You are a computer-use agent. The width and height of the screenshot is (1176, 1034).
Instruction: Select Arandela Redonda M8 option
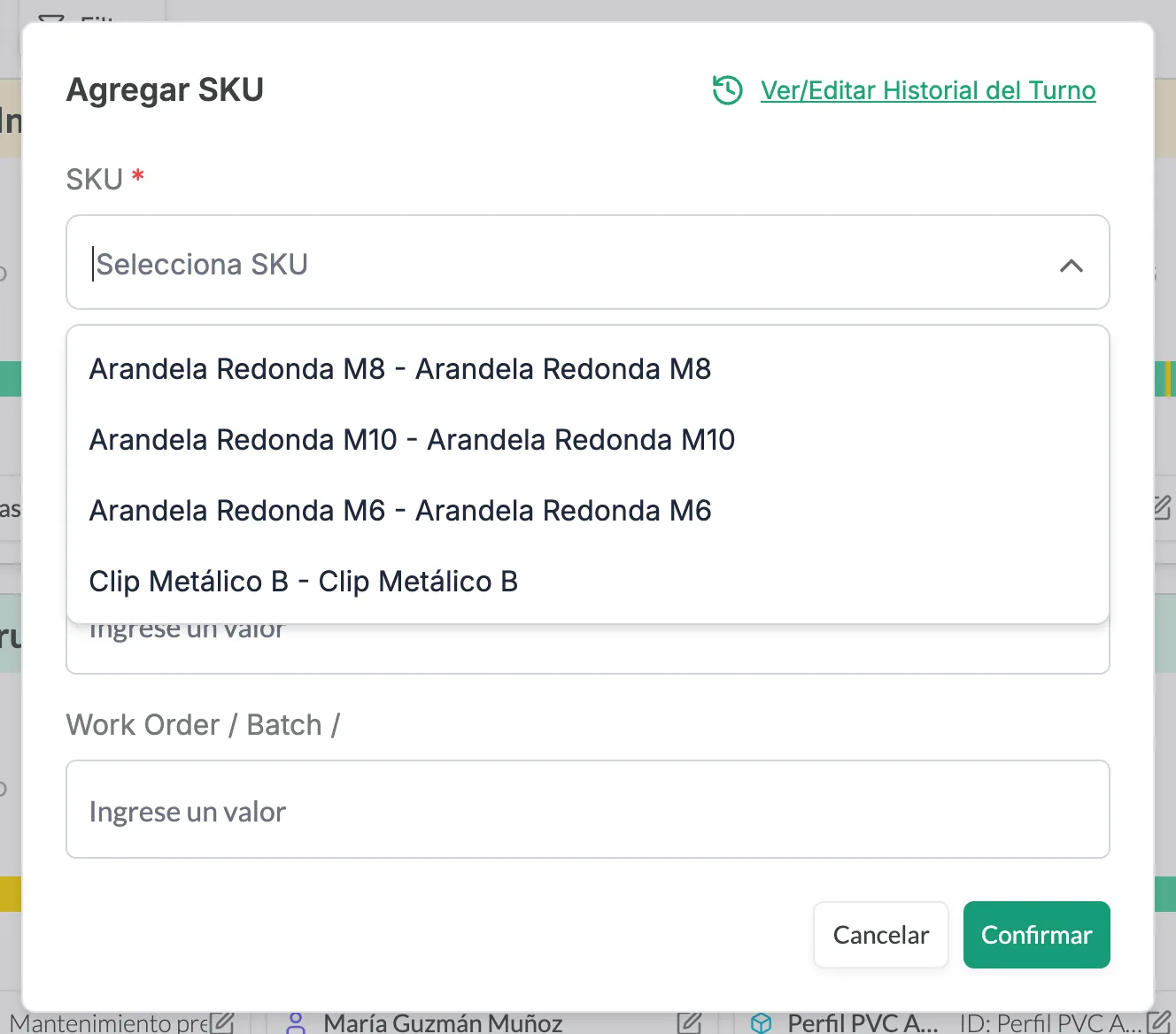click(x=588, y=369)
